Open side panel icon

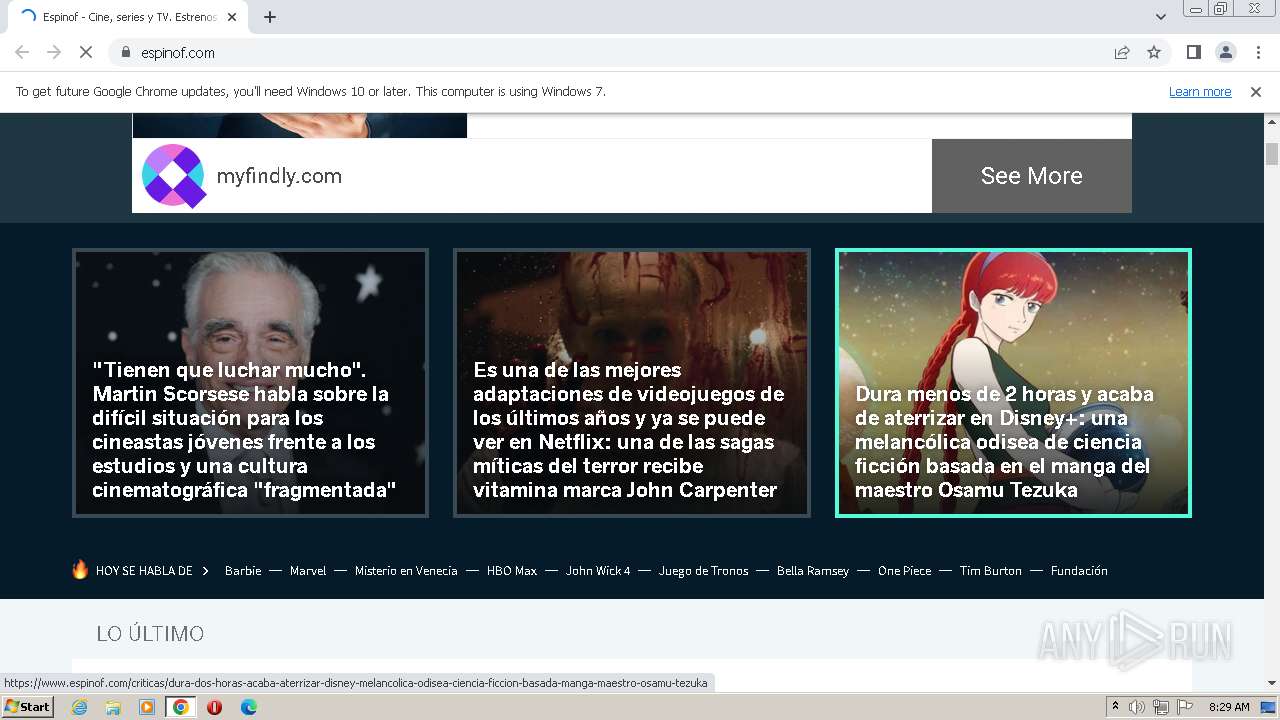(1193, 52)
